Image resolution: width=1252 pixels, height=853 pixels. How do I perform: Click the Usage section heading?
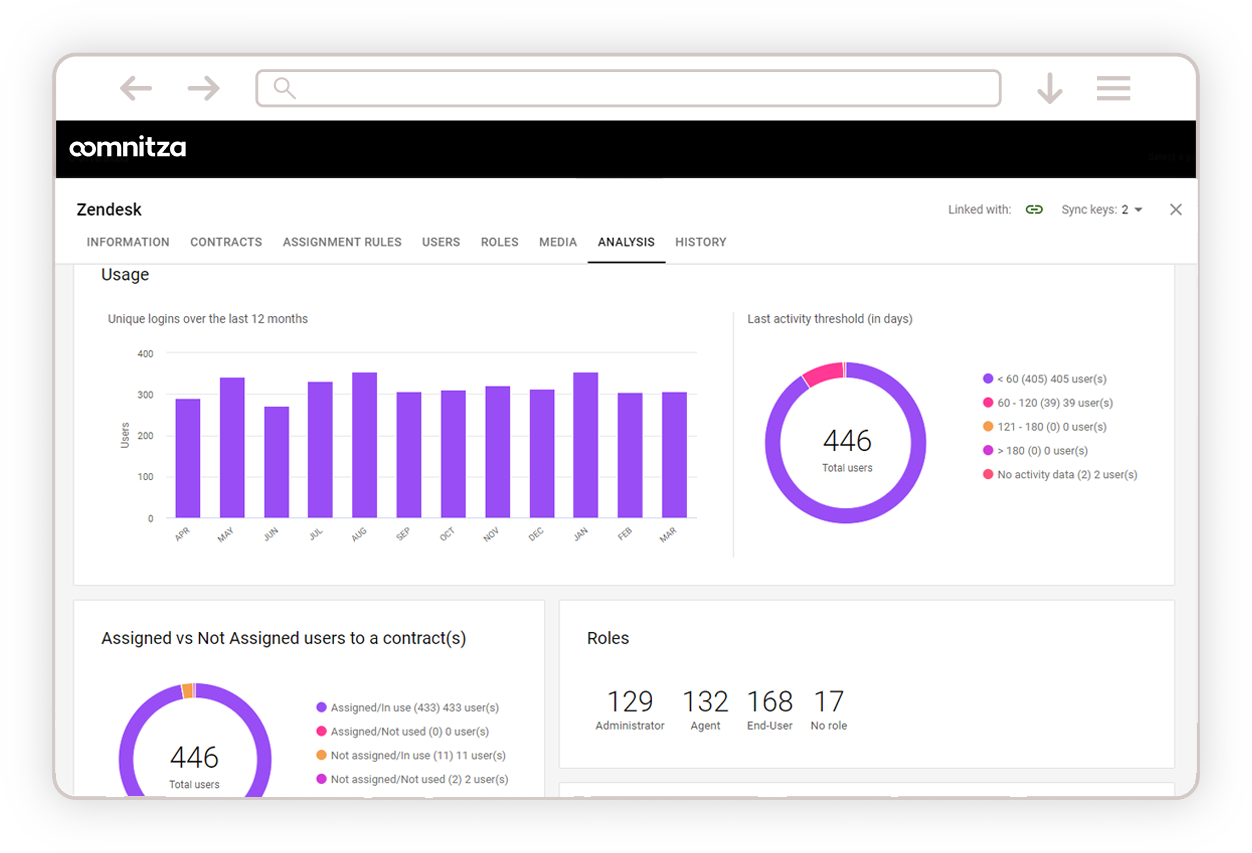(x=125, y=275)
